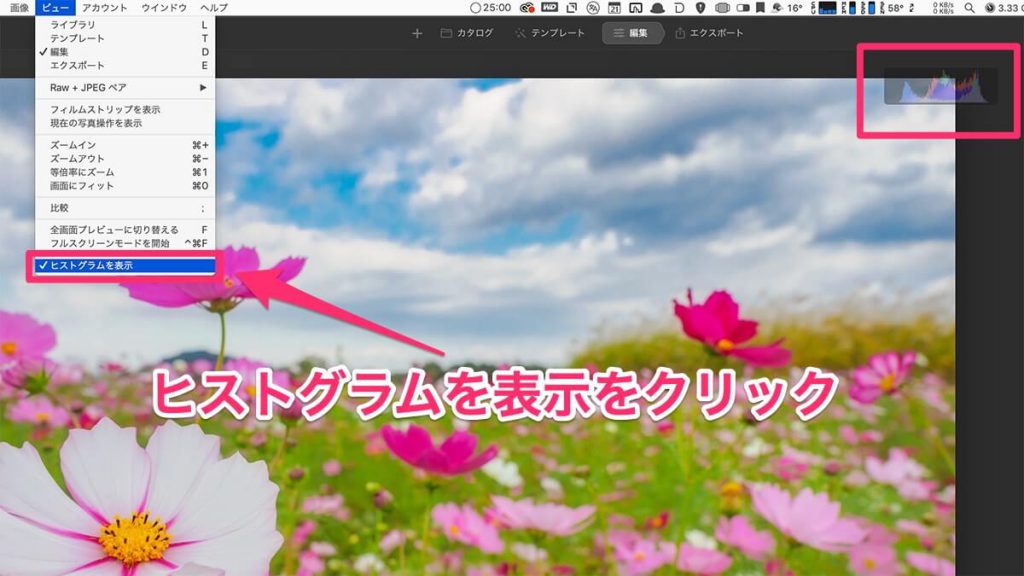Click the AirPlay display icon in menu bar
This screenshot has height=576, width=1024.
click(x=635, y=8)
